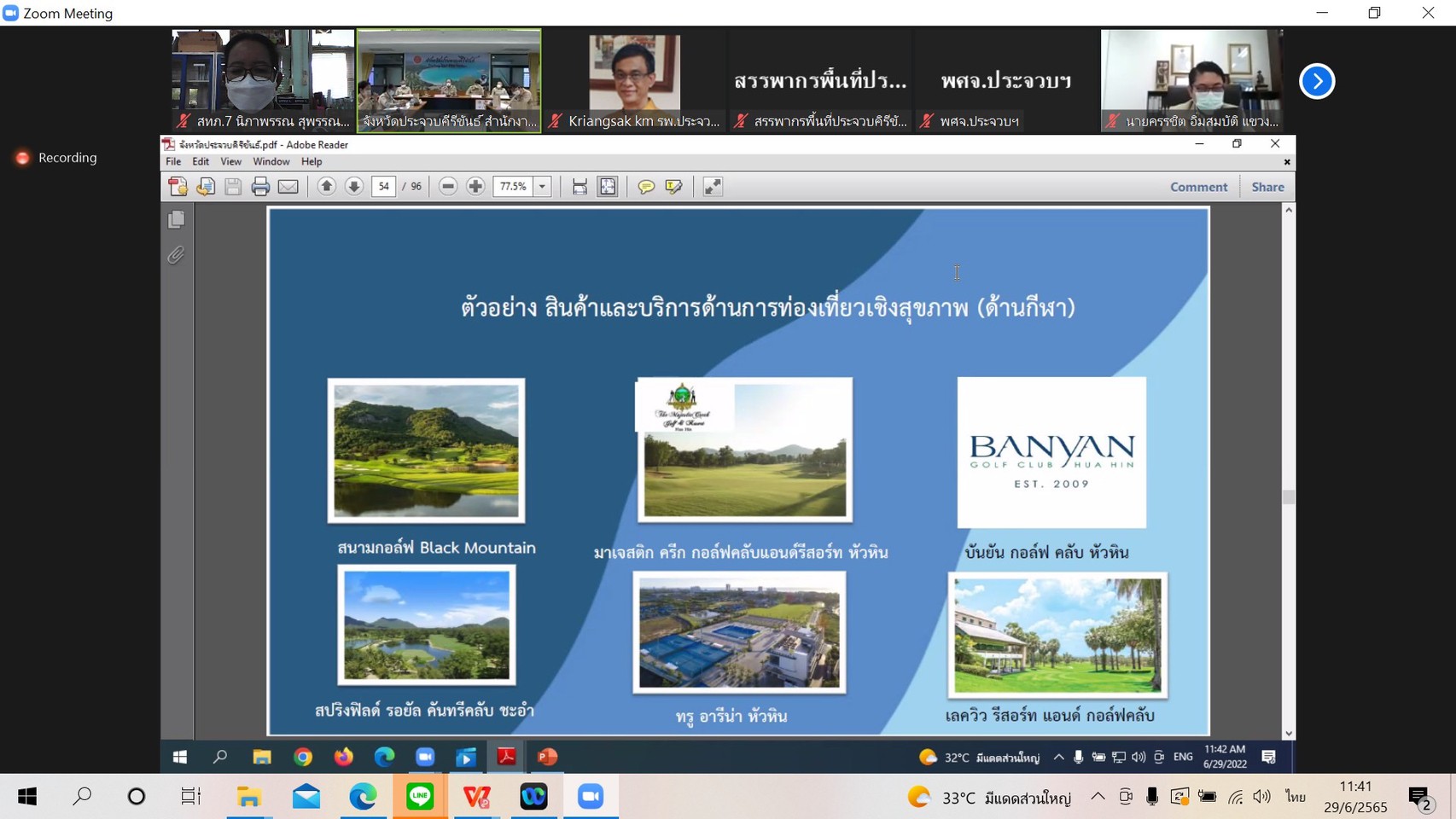The height and width of the screenshot is (819, 1456).
Task: Click the Save file icon
Action: coord(233,187)
